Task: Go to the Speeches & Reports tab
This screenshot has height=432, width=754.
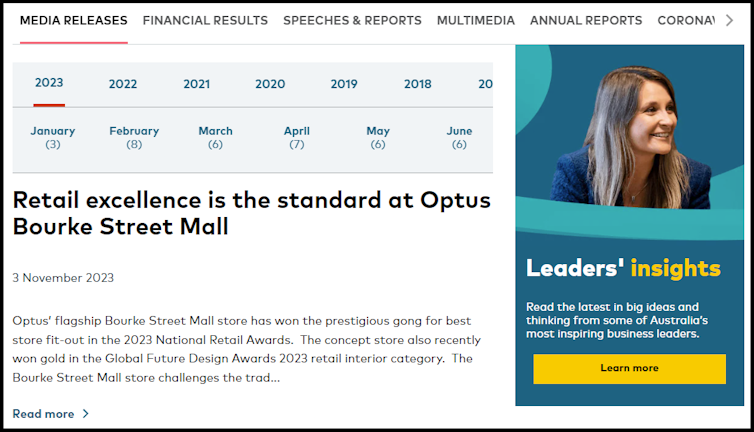Action: pos(352,20)
